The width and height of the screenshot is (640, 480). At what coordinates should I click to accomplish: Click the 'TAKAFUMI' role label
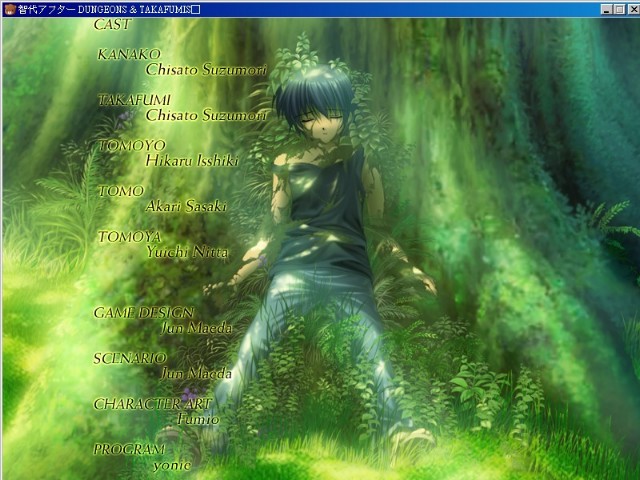[x=134, y=100]
